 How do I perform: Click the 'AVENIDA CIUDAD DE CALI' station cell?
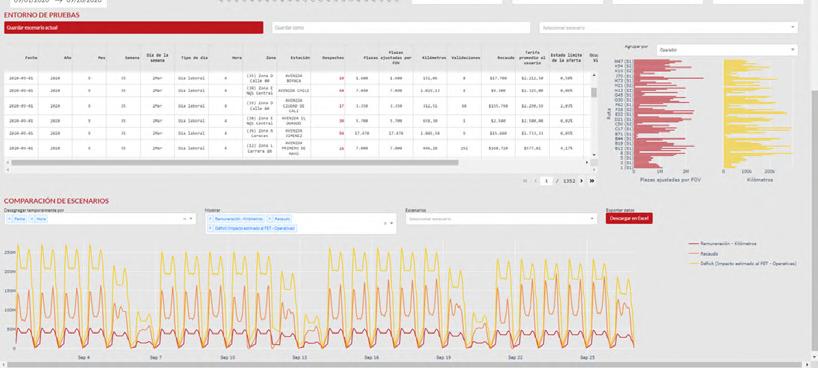click(x=294, y=106)
